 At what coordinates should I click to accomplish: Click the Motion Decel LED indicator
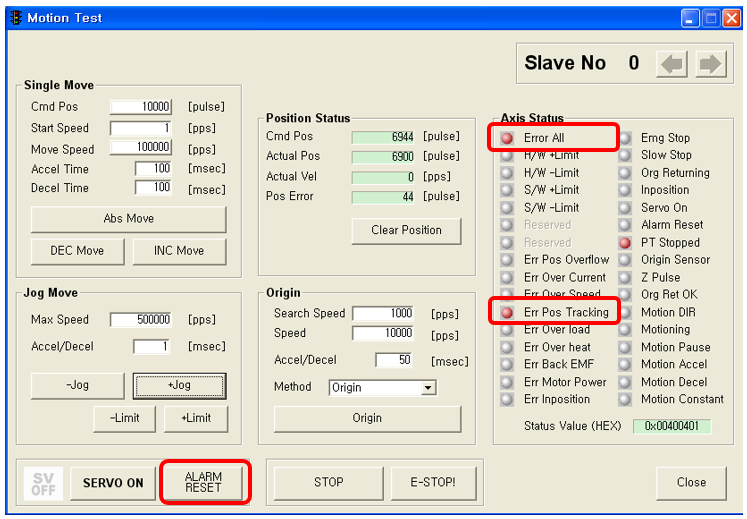[625, 382]
